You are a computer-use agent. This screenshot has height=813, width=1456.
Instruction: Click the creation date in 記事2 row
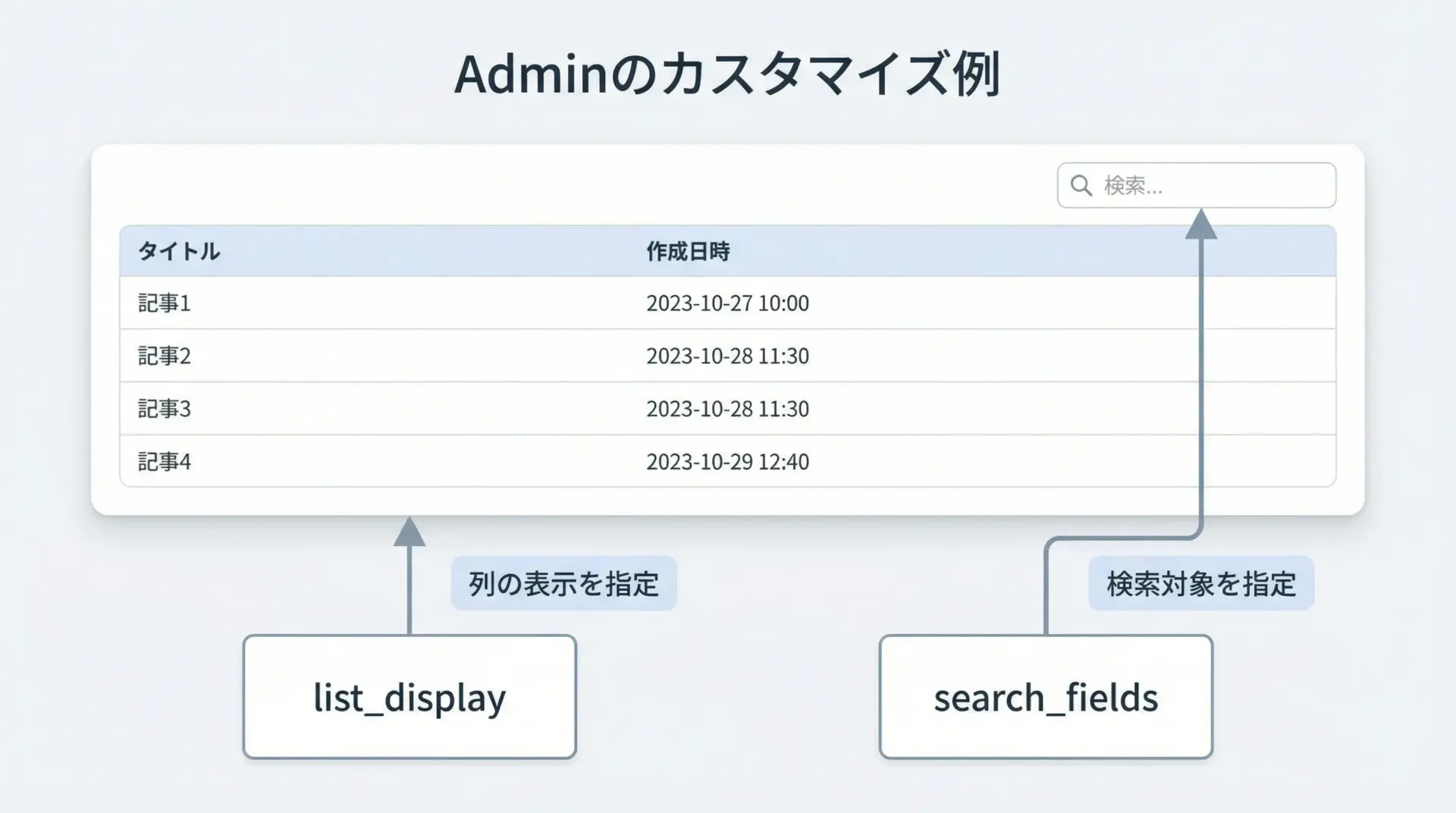coord(727,356)
